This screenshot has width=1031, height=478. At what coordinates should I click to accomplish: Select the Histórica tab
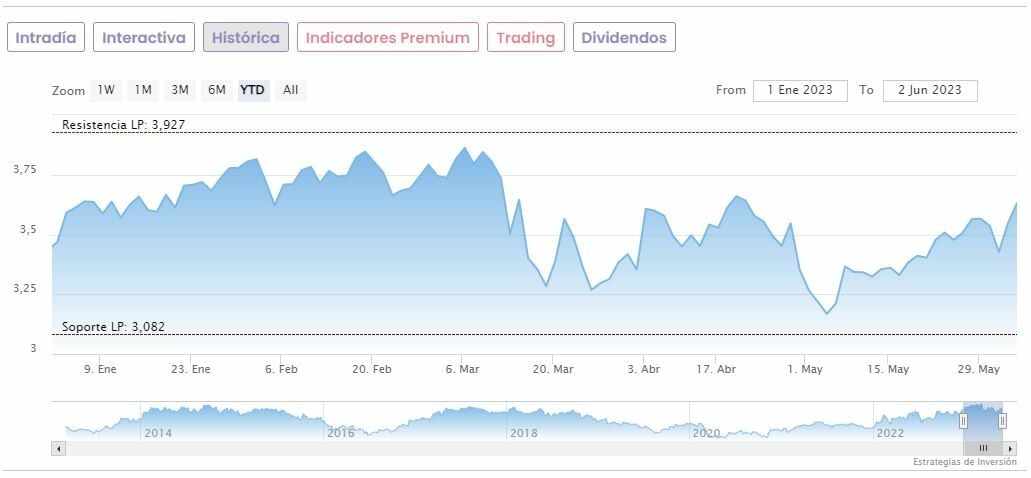[x=246, y=38]
